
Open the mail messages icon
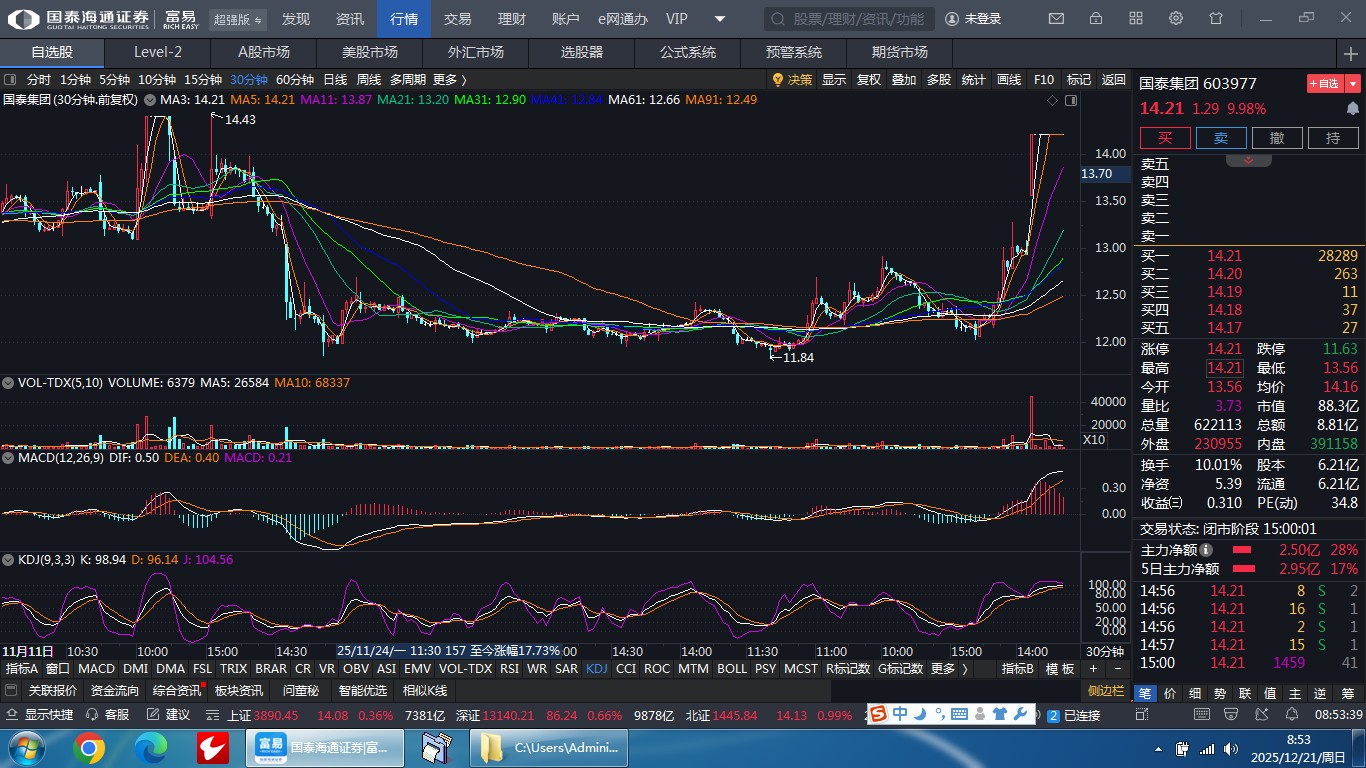pyautogui.click(x=1056, y=19)
